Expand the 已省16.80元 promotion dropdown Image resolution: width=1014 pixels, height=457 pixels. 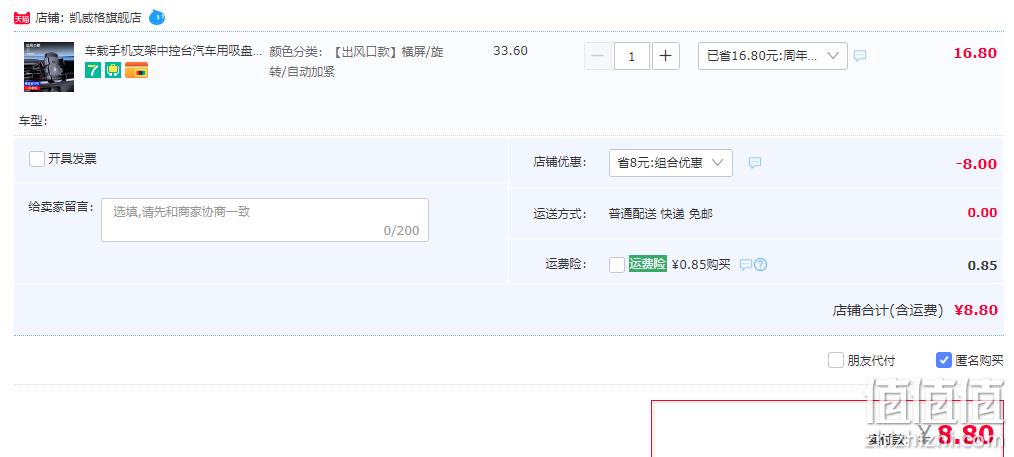(773, 56)
